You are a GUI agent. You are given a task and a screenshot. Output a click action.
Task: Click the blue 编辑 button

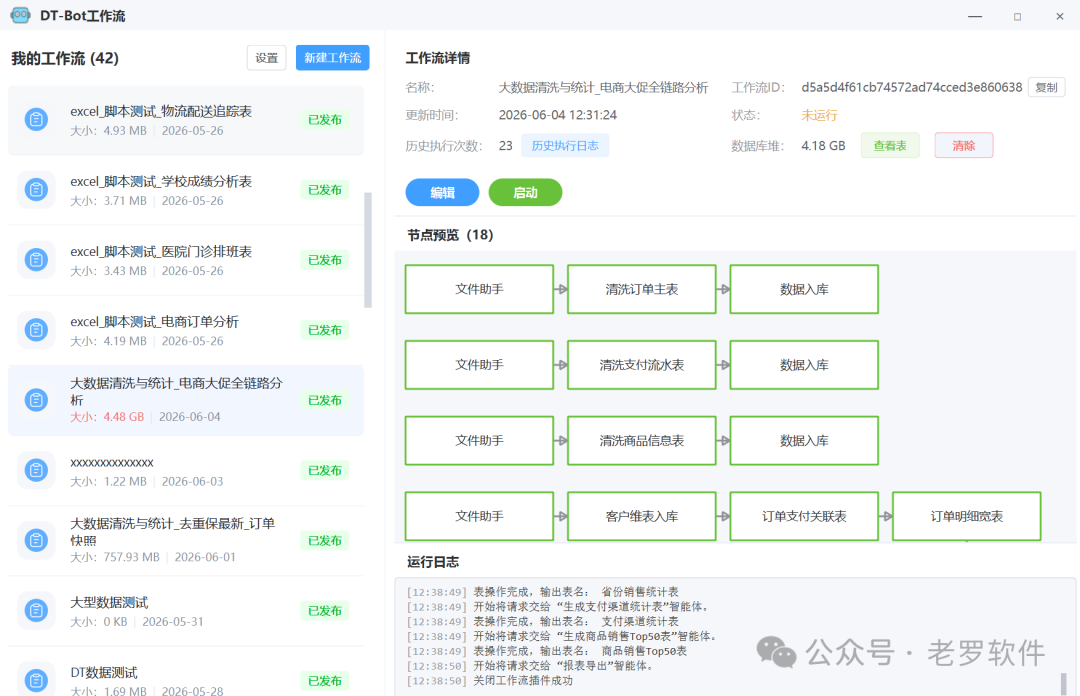click(x=442, y=192)
